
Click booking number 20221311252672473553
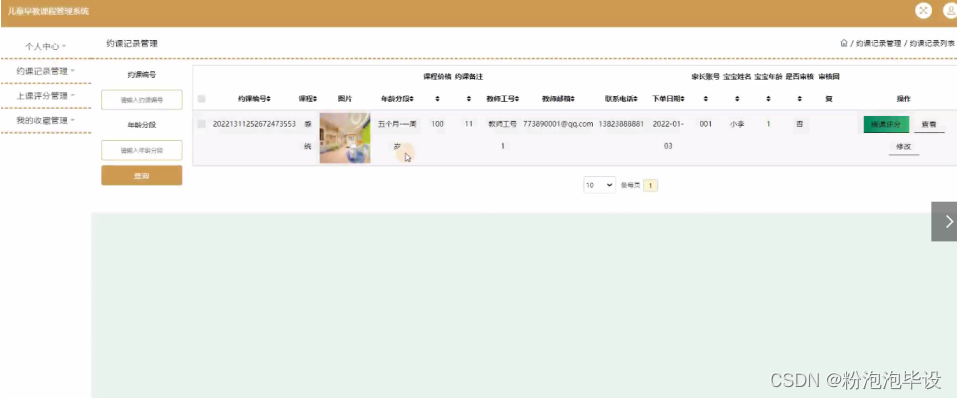pos(254,124)
